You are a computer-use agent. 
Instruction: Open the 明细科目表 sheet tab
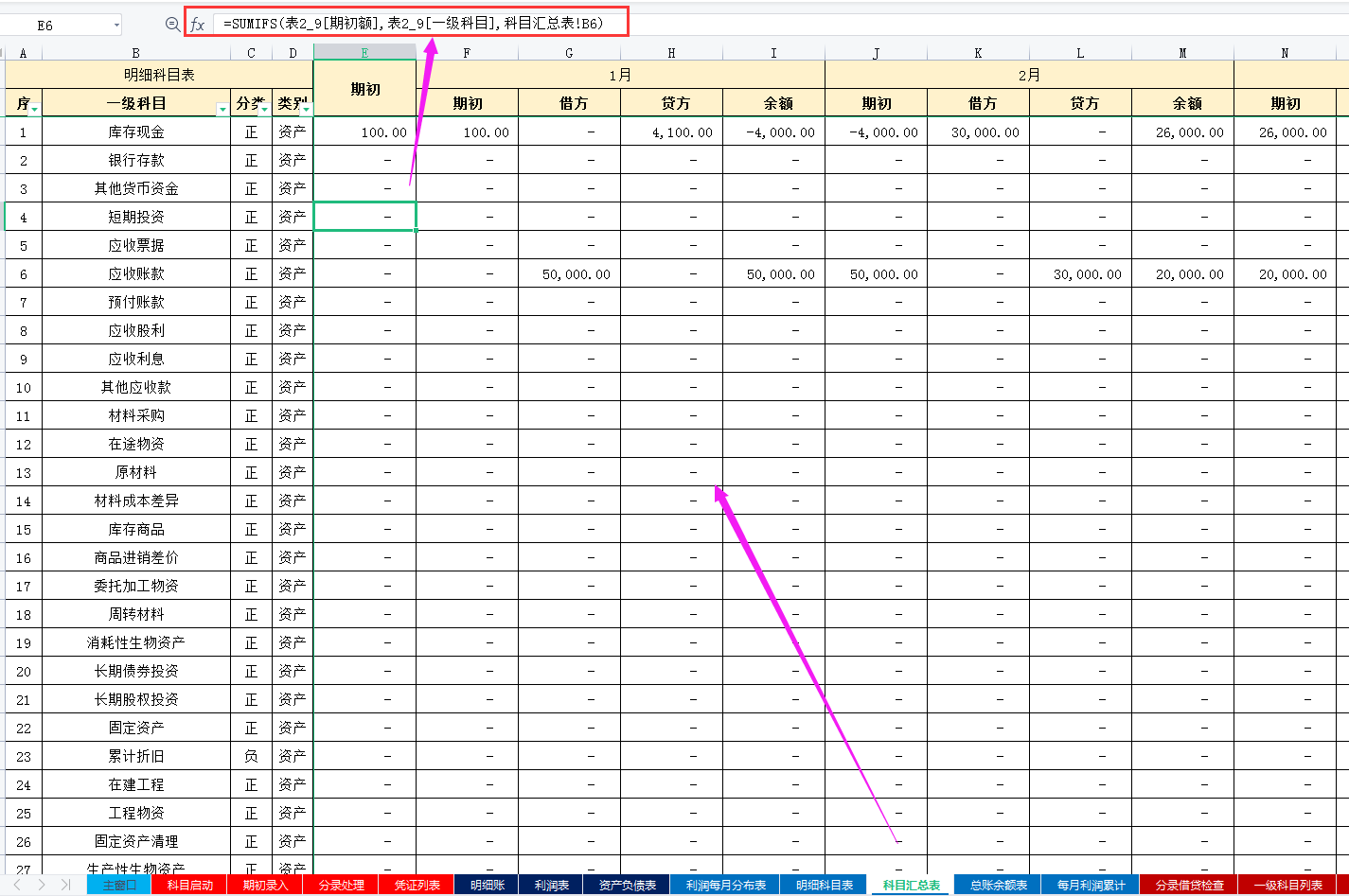pos(825,886)
